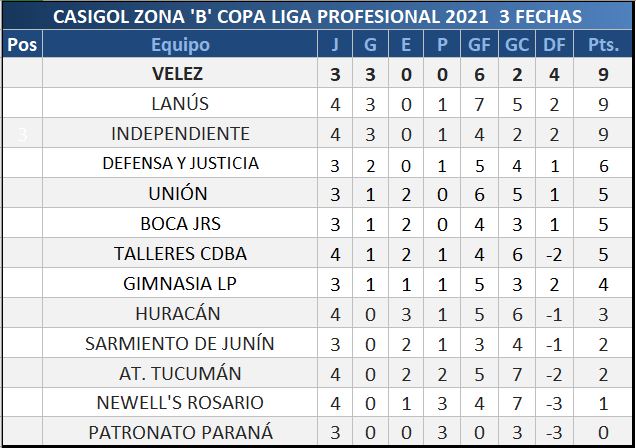Click the BOCA JRS team name
This screenshot has height=448, width=636.
point(180,223)
